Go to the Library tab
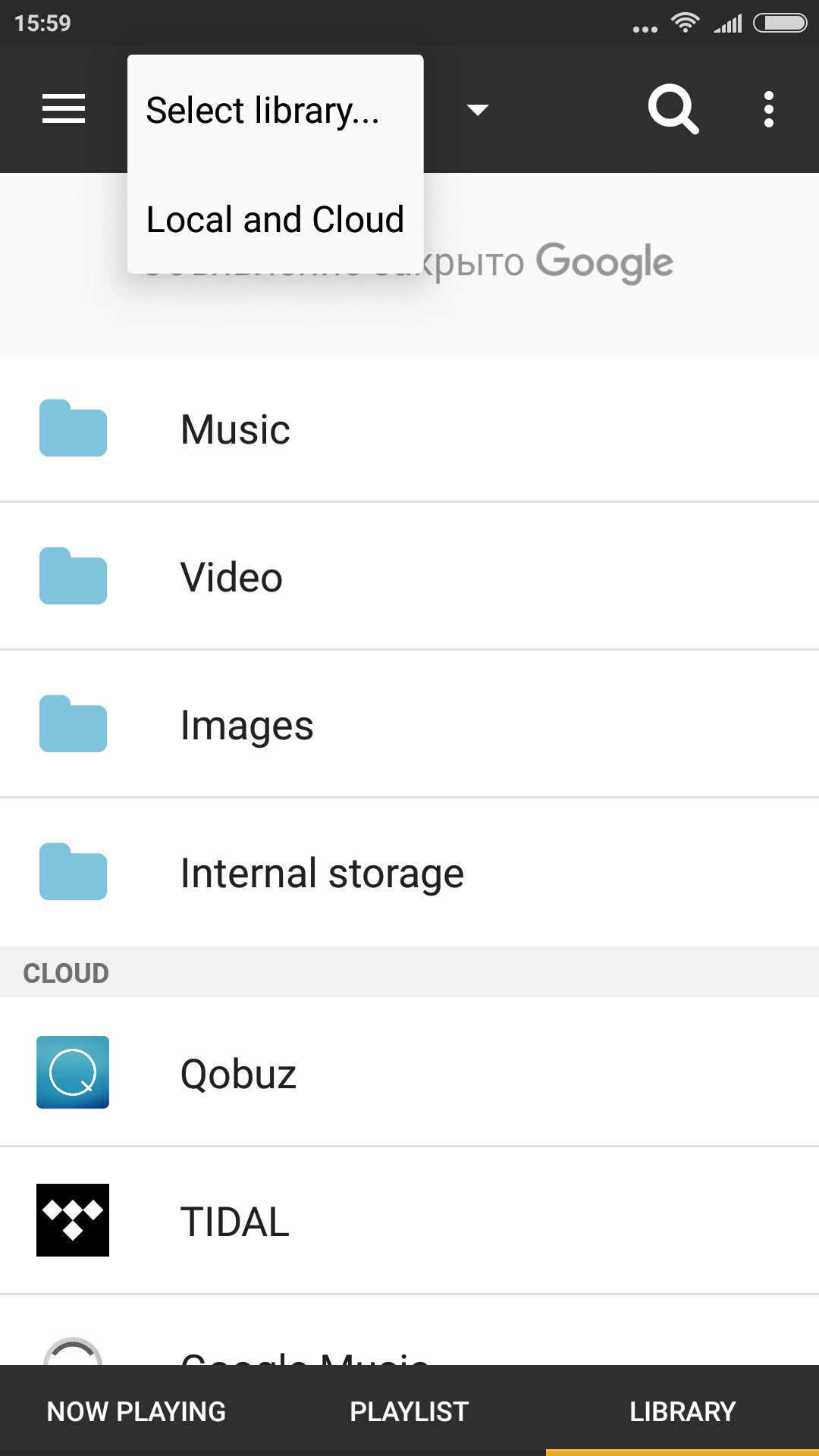819x1456 pixels. click(682, 1411)
